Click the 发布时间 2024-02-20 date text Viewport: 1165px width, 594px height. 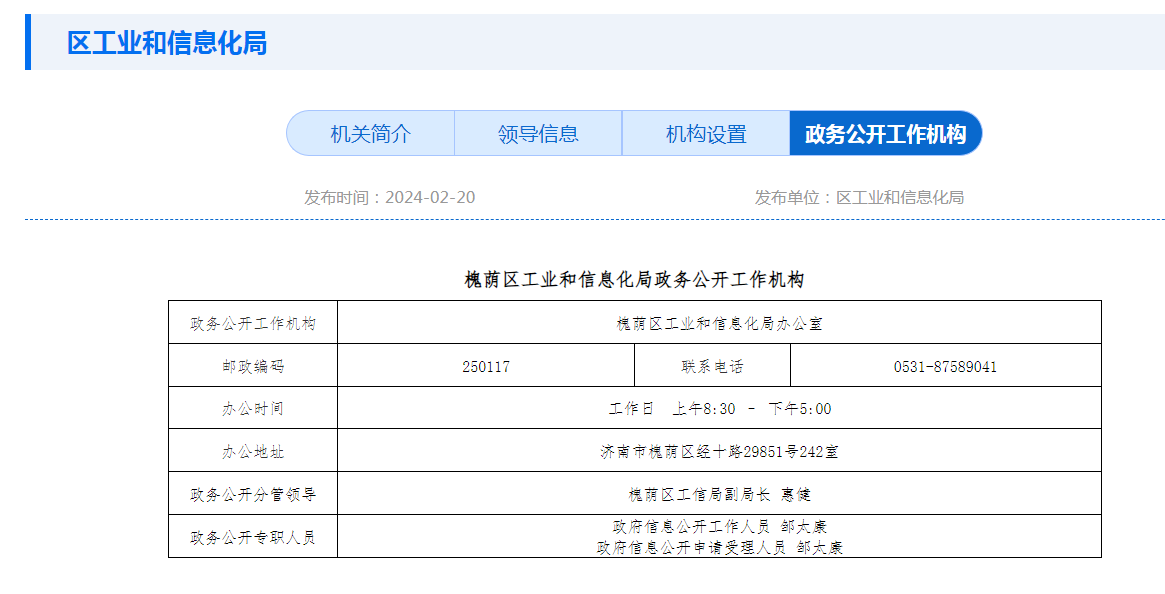(x=389, y=197)
